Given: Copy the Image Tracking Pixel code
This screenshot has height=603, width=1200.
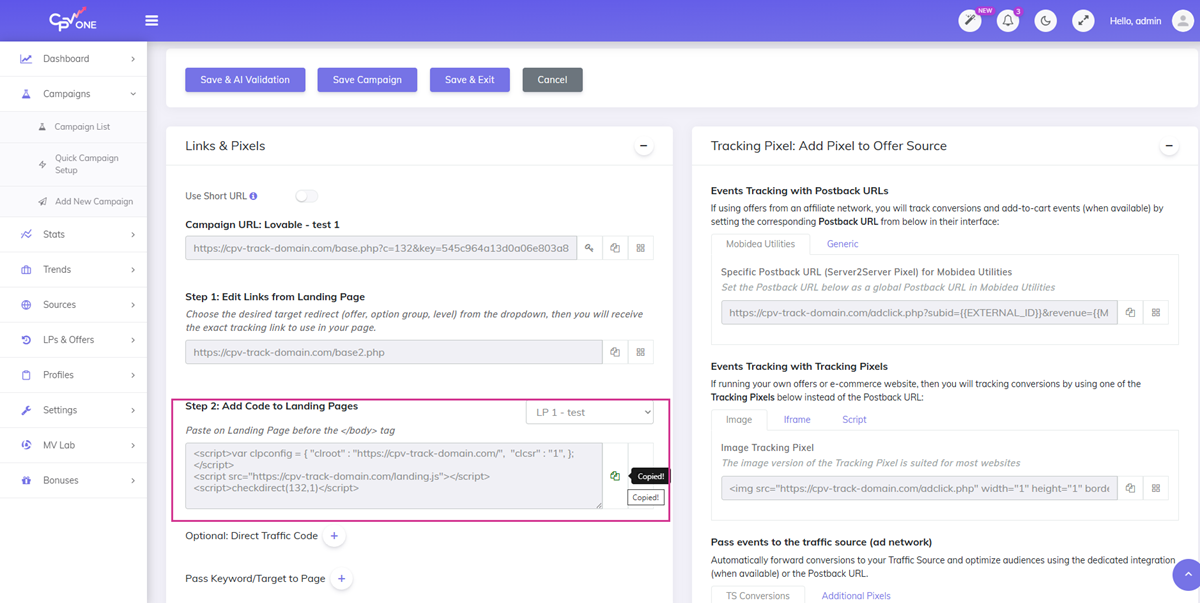Looking at the screenshot, I should (1130, 488).
